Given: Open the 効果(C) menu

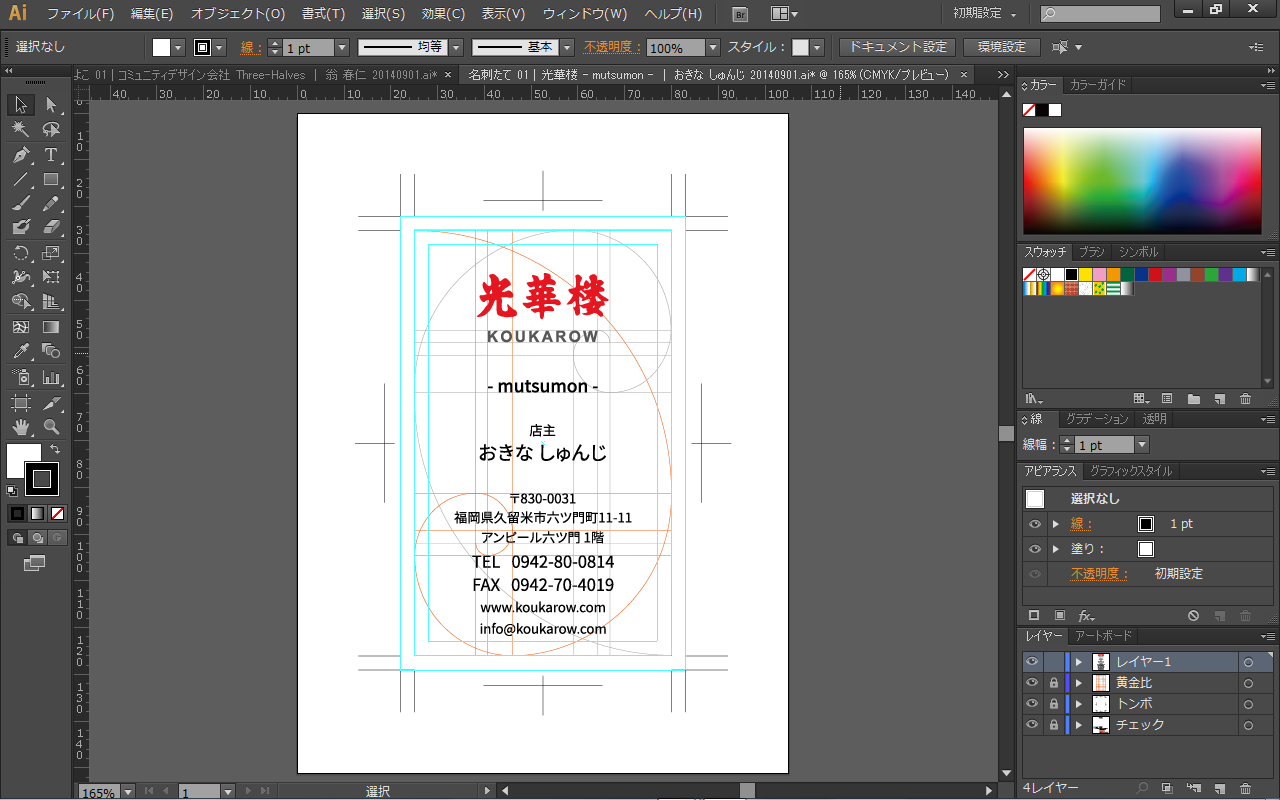Looking at the screenshot, I should click(x=443, y=14).
